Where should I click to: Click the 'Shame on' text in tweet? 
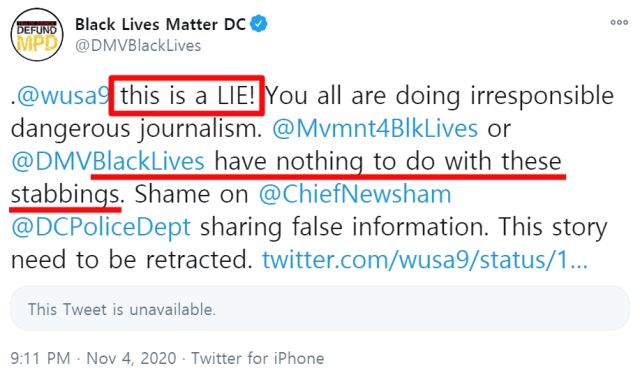[191, 194]
